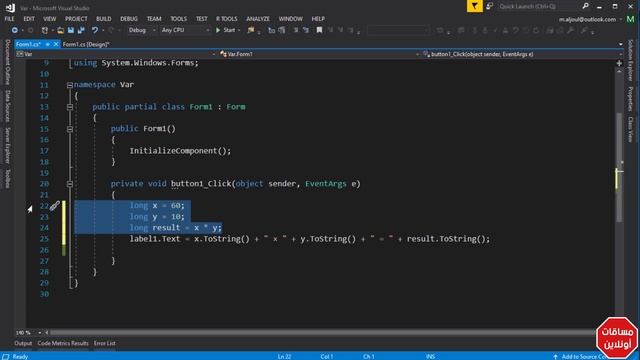Collapse the namespace Var code block
Viewport: 640px width, 360px height.
70,85
